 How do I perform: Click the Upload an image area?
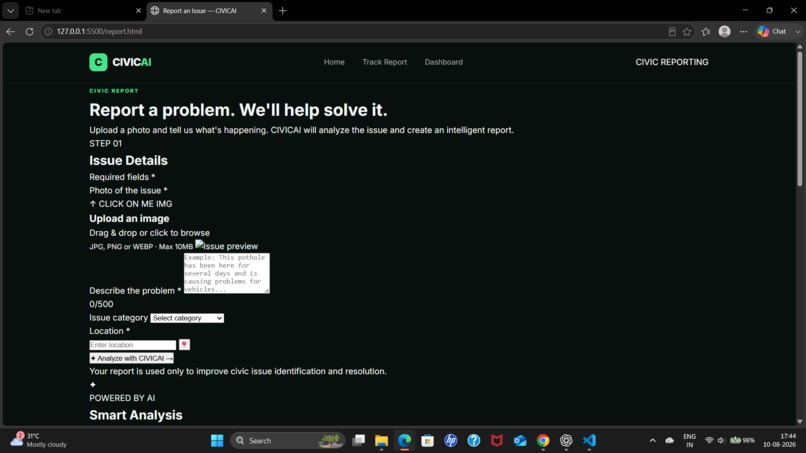[129, 219]
